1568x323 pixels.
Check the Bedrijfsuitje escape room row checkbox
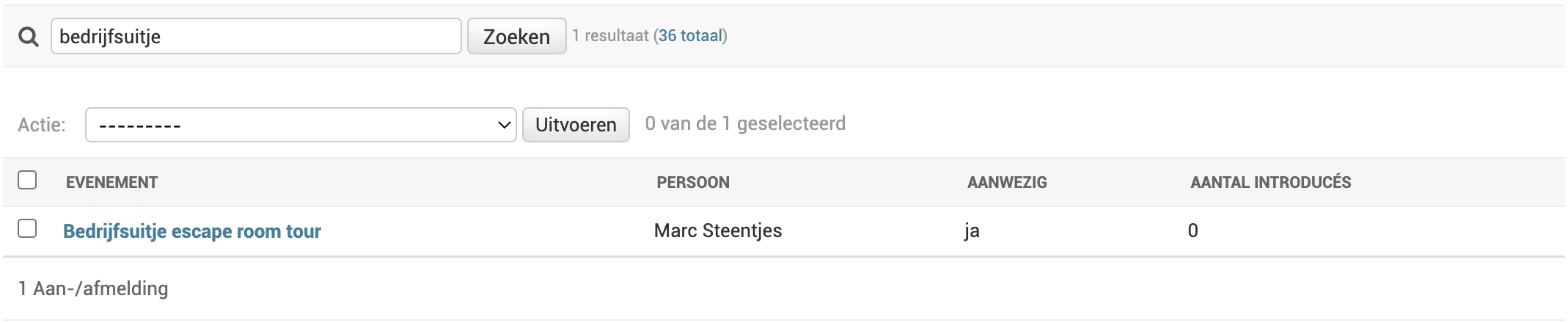coord(27,229)
